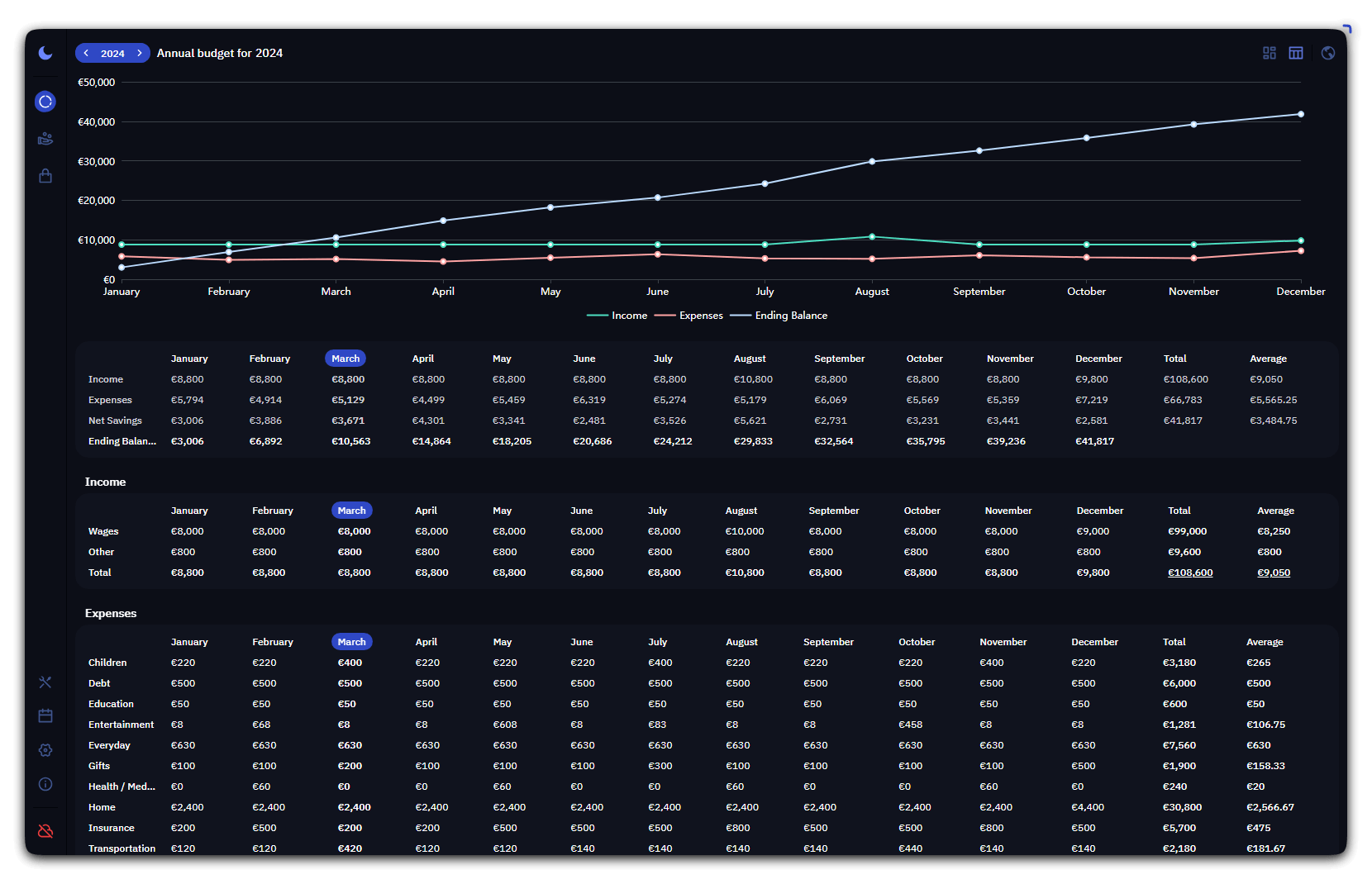Screen dimensions: 1372x884
Task: Go to next year chevron
Action: click(140, 53)
